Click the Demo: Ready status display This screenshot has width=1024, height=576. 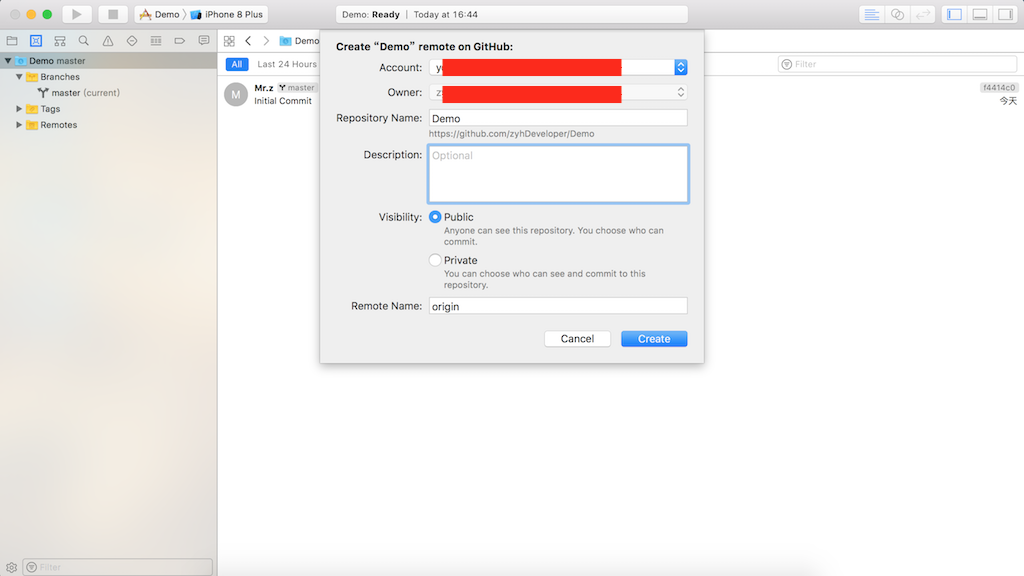511,14
